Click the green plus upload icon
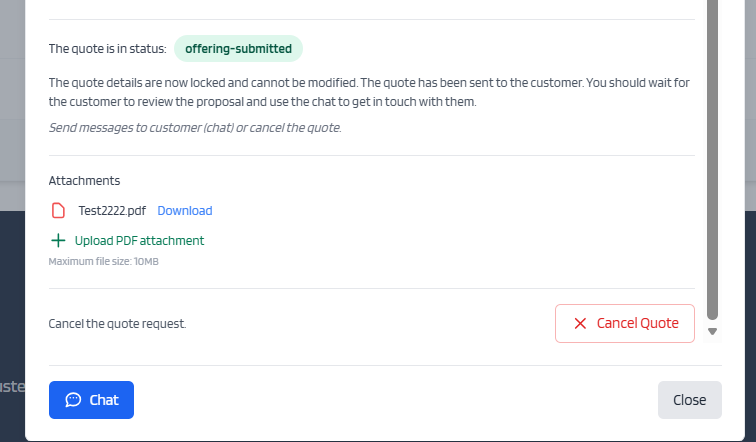This screenshot has width=756, height=442. click(x=58, y=241)
